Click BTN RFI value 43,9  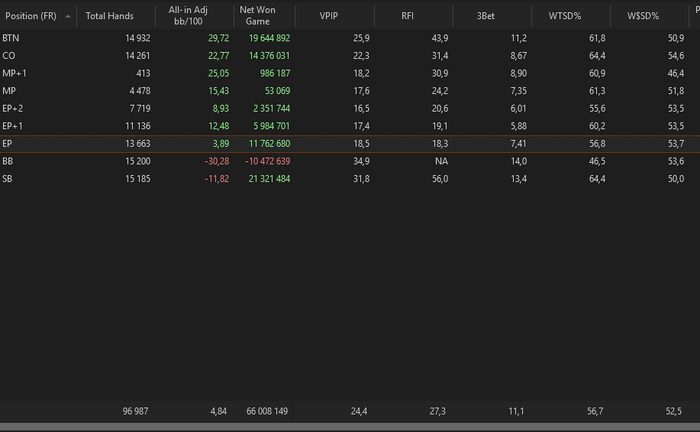click(440, 38)
